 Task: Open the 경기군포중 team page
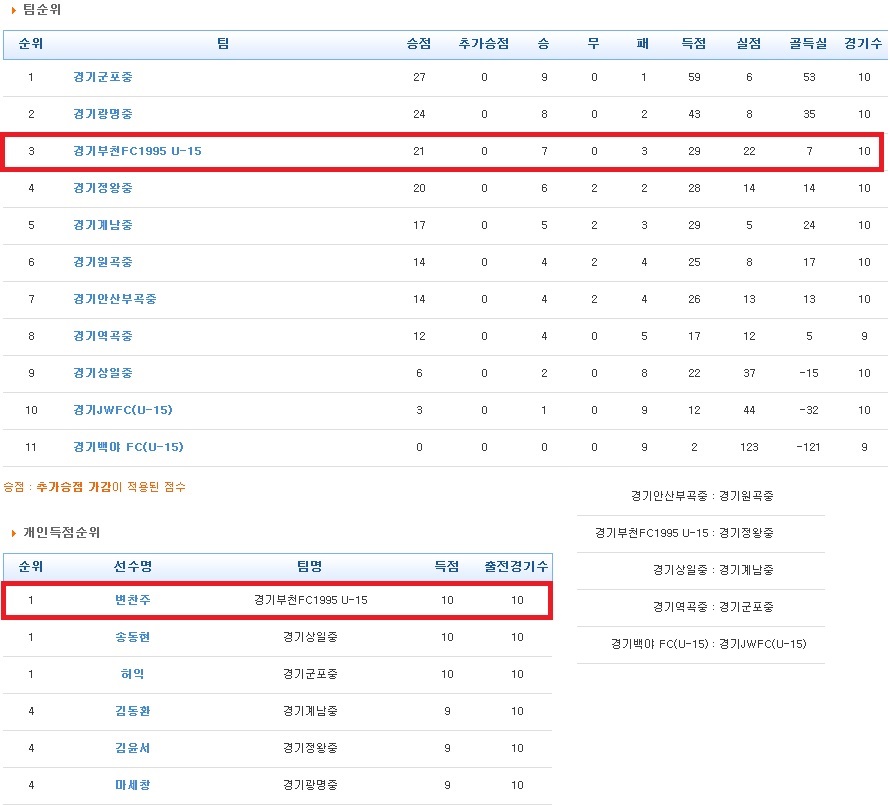pyautogui.click(x=104, y=76)
